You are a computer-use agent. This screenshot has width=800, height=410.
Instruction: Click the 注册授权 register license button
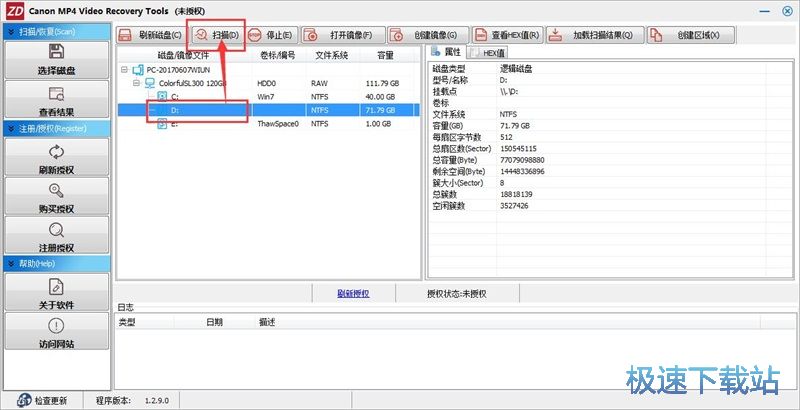[x=57, y=236]
